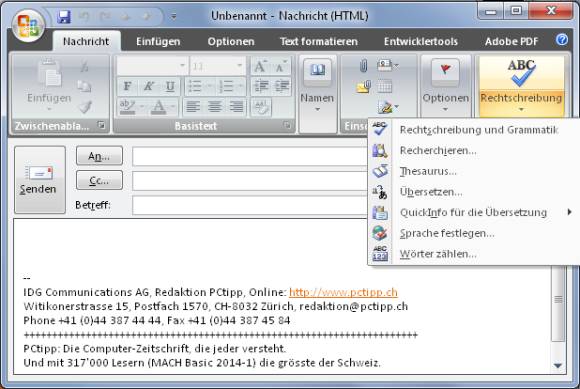Switch to Text formatieren tab
Image resolution: width=580 pixels, height=389 pixels.
[319, 41]
